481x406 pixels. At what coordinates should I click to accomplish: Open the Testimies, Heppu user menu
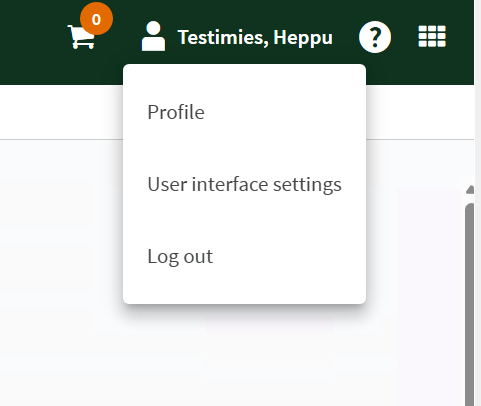tap(255, 37)
